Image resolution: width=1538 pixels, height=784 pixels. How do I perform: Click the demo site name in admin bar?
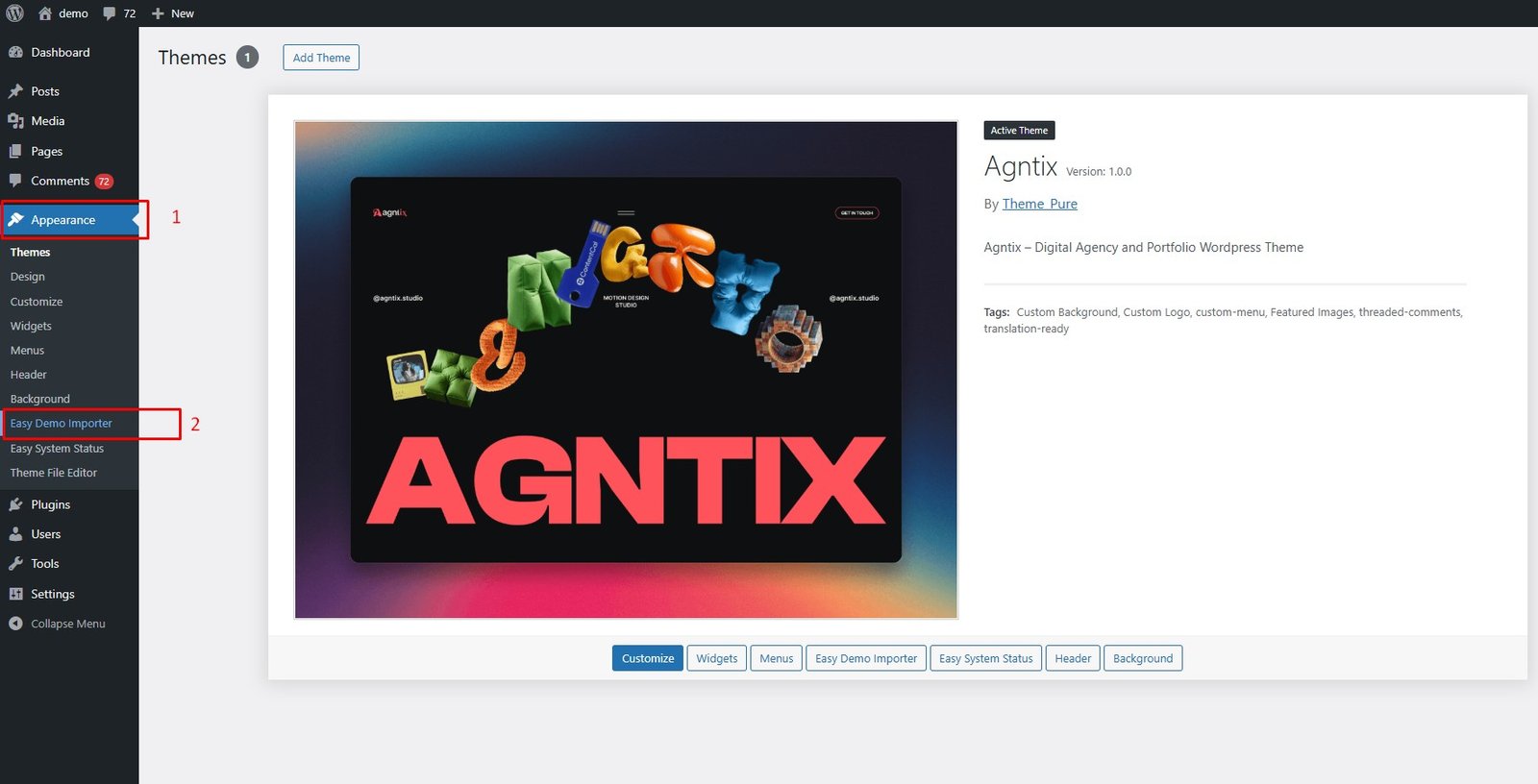(x=73, y=13)
